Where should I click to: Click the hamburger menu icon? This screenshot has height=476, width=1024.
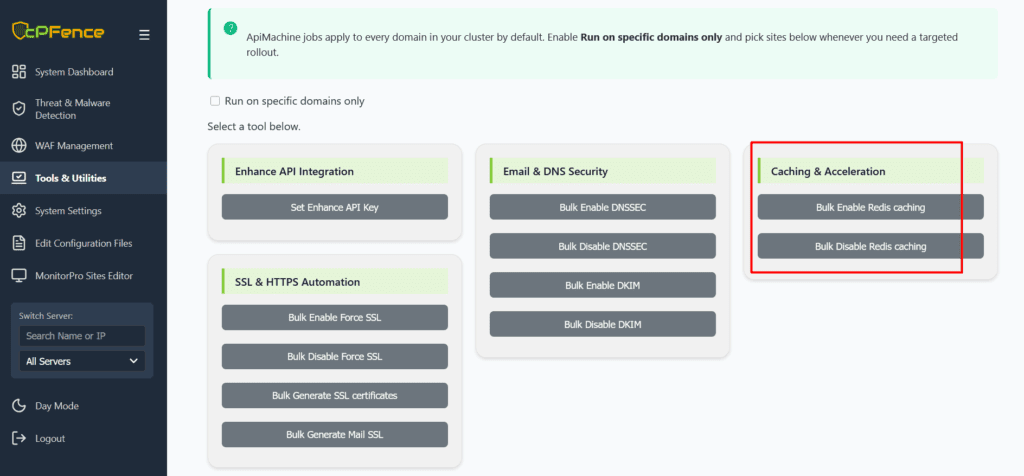tap(144, 34)
